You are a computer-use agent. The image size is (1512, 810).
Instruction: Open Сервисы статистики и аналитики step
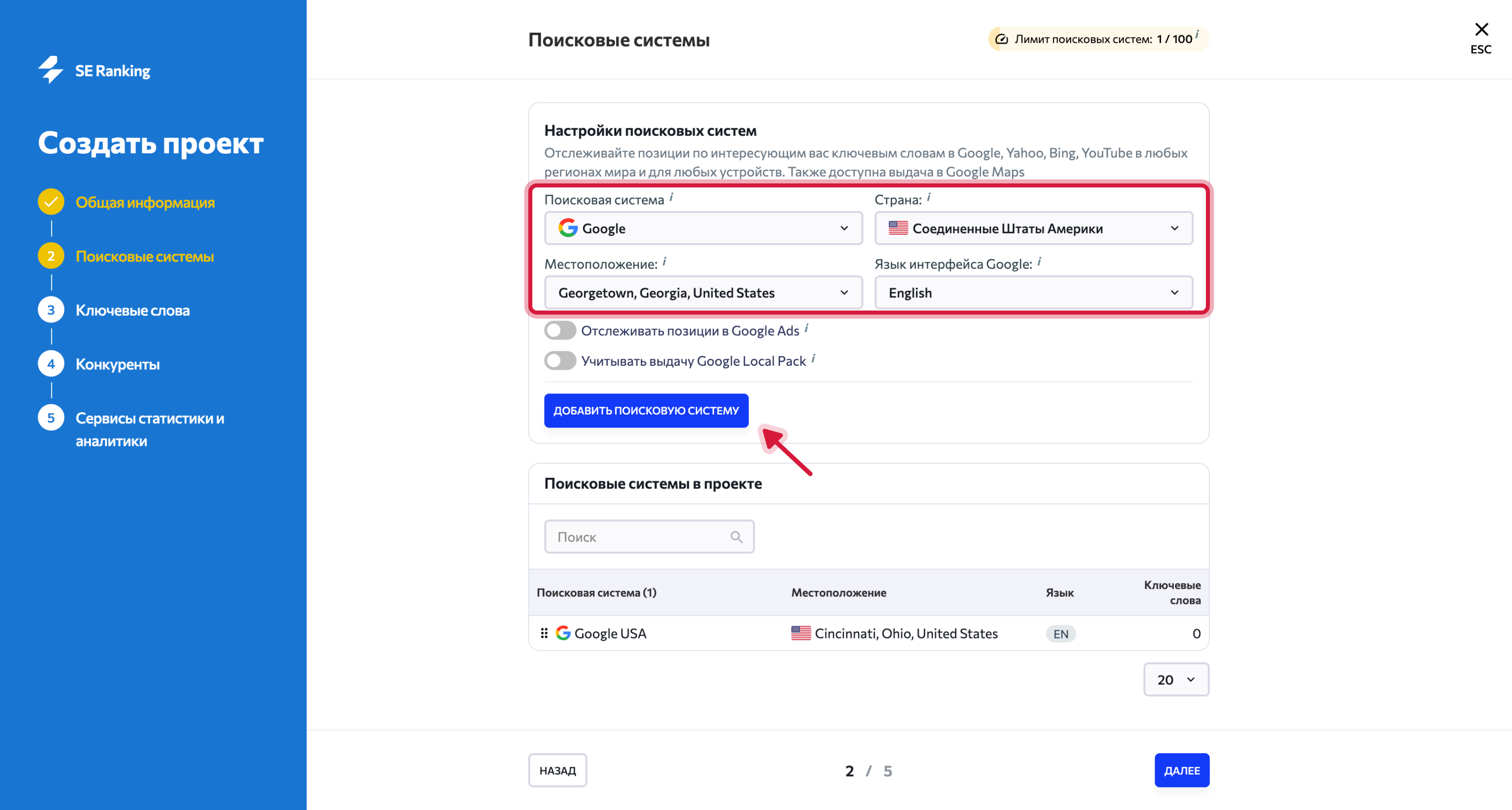click(150, 430)
